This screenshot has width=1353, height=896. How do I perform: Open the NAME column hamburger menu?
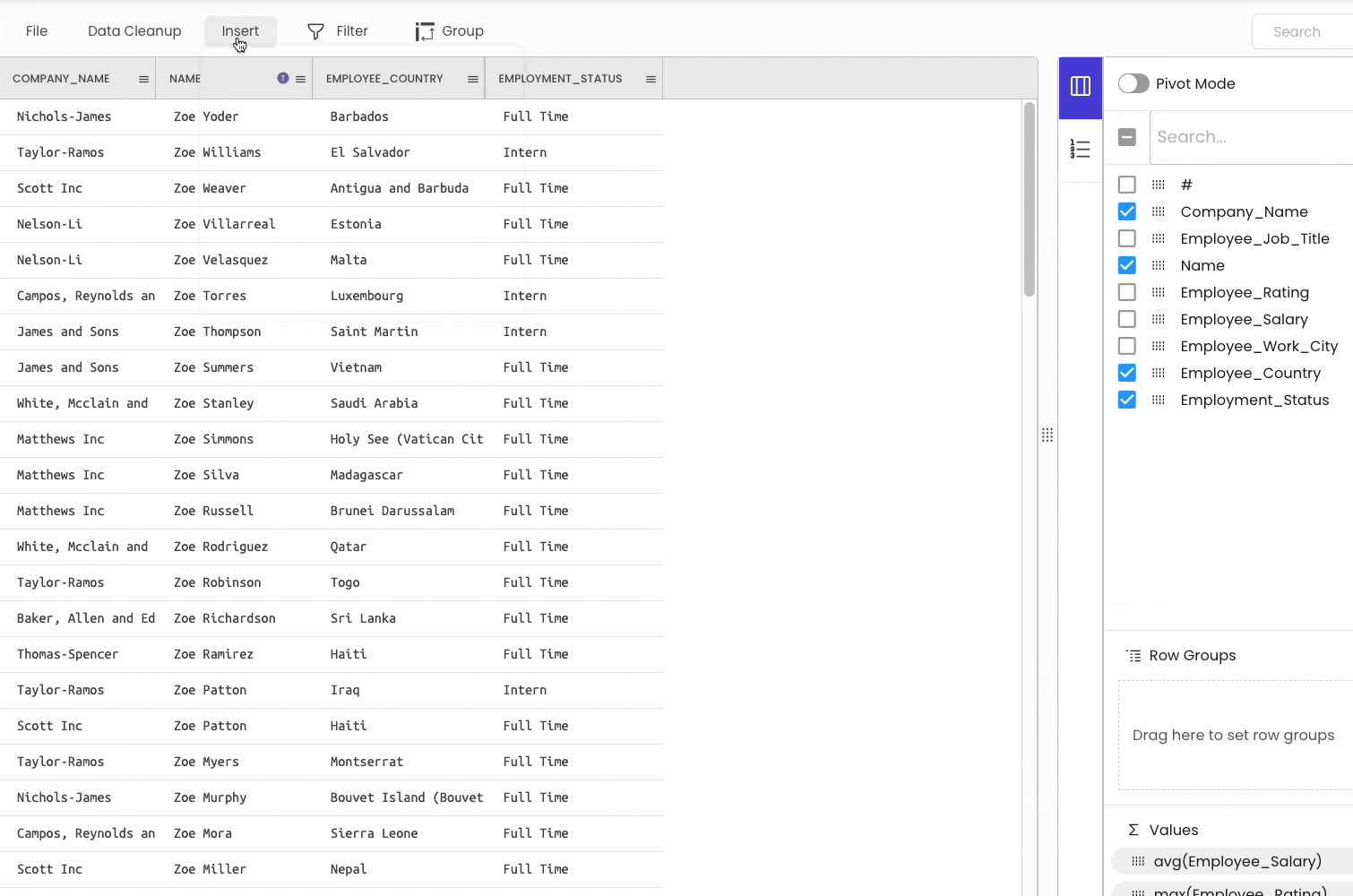pos(301,79)
